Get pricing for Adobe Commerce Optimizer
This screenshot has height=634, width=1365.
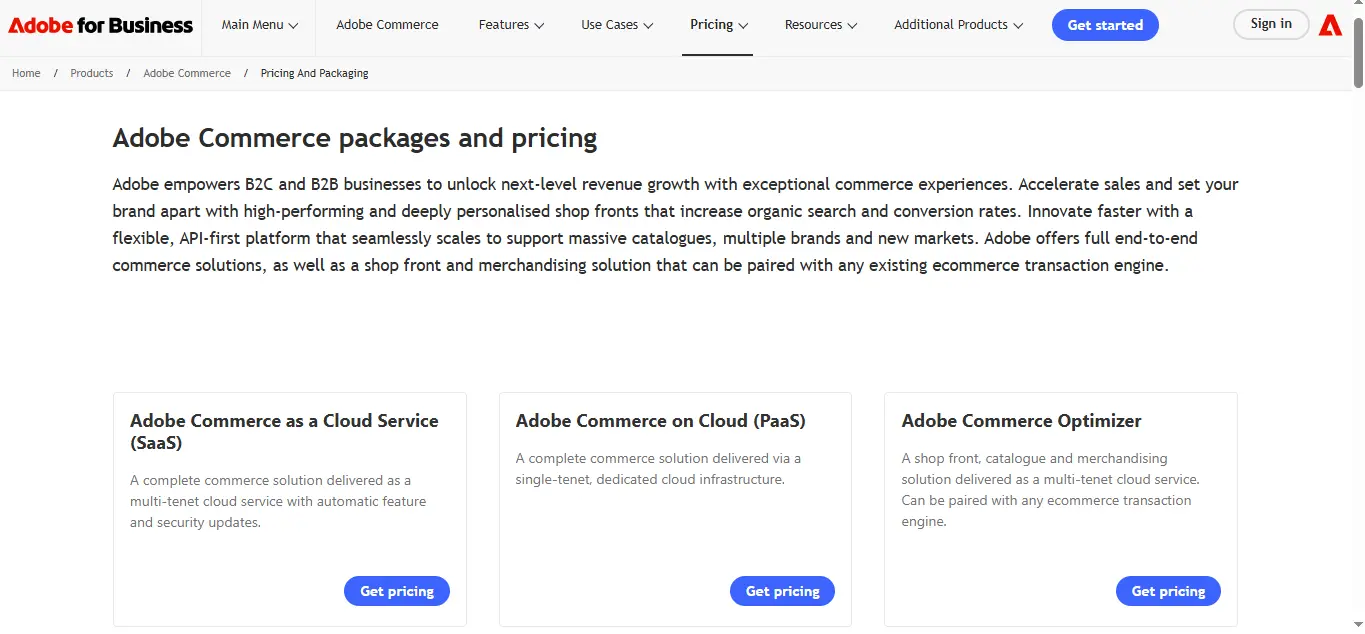pyautogui.click(x=1168, y=591)
